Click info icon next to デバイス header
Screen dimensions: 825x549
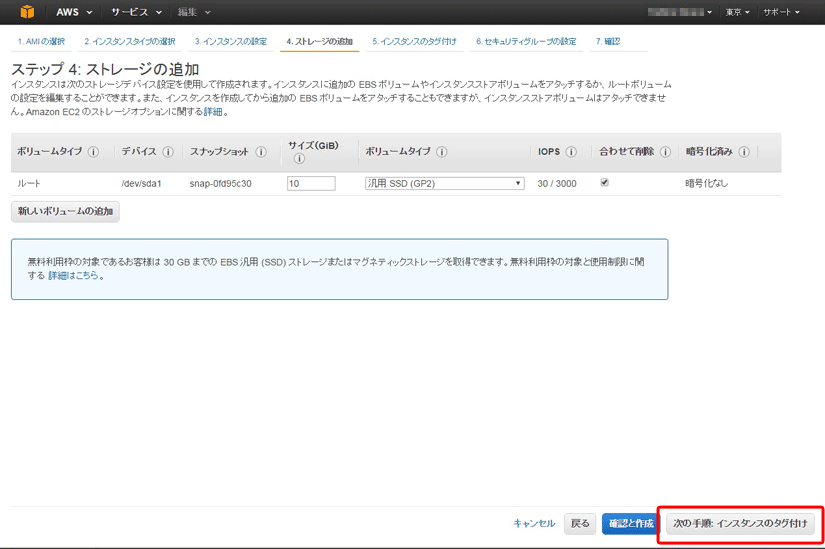point(168,152)
